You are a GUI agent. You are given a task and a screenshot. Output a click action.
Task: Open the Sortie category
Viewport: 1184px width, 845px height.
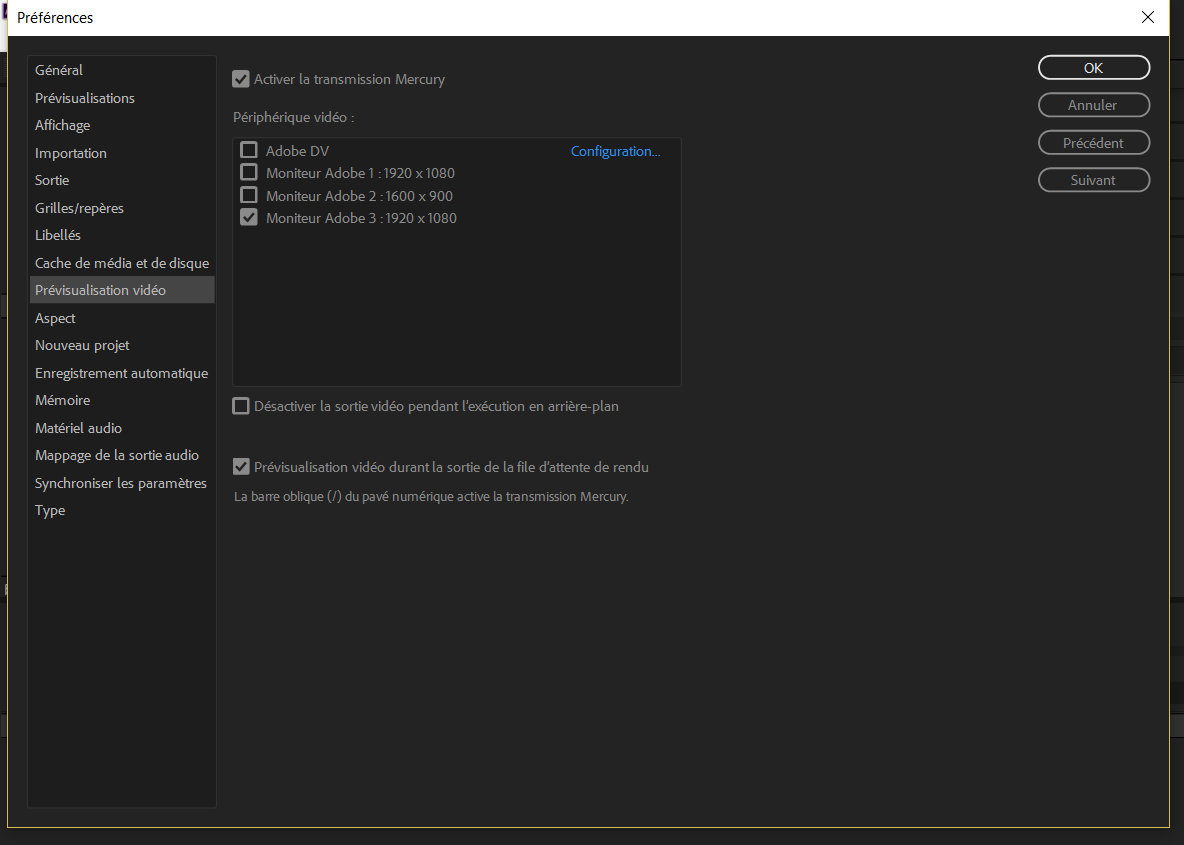point(122,180)
